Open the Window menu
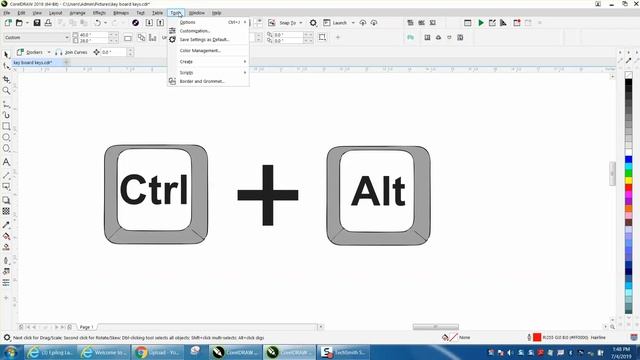 point(197,13)
